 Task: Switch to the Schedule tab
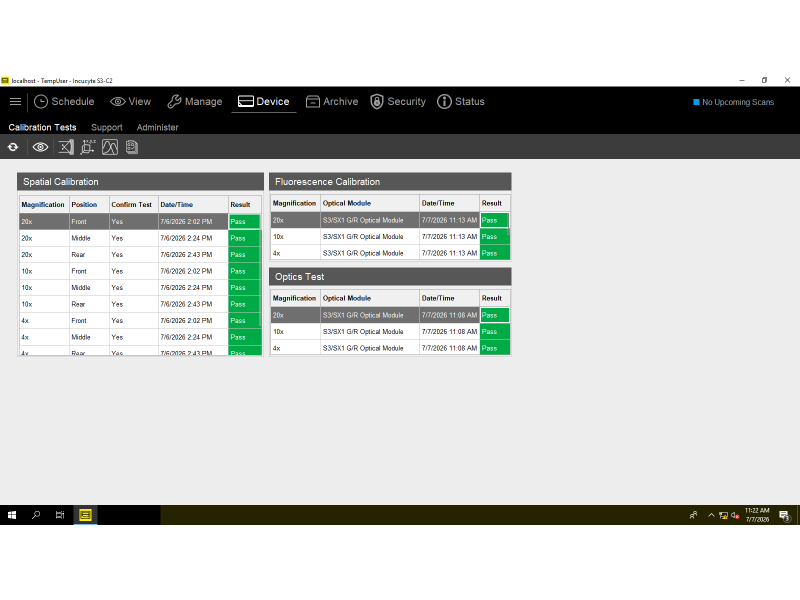[x=64, y=102]
